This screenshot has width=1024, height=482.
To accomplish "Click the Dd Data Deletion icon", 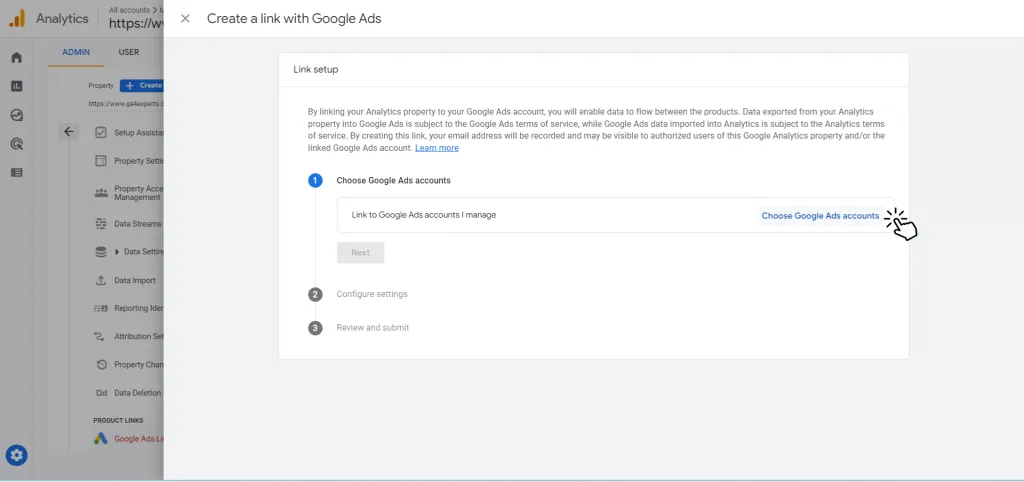I will 101,393.
